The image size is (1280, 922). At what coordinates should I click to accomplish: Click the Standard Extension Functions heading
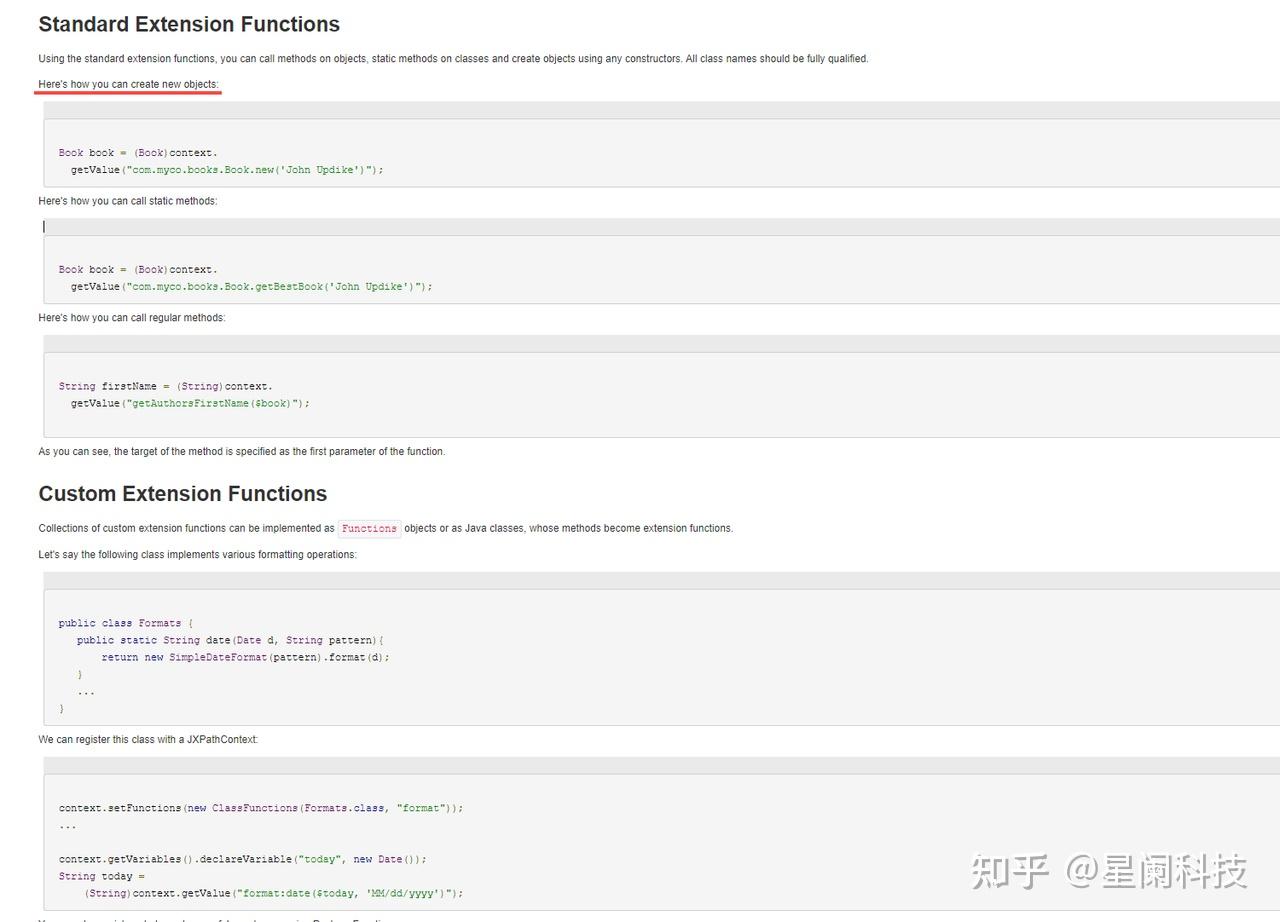coord(188,24)
